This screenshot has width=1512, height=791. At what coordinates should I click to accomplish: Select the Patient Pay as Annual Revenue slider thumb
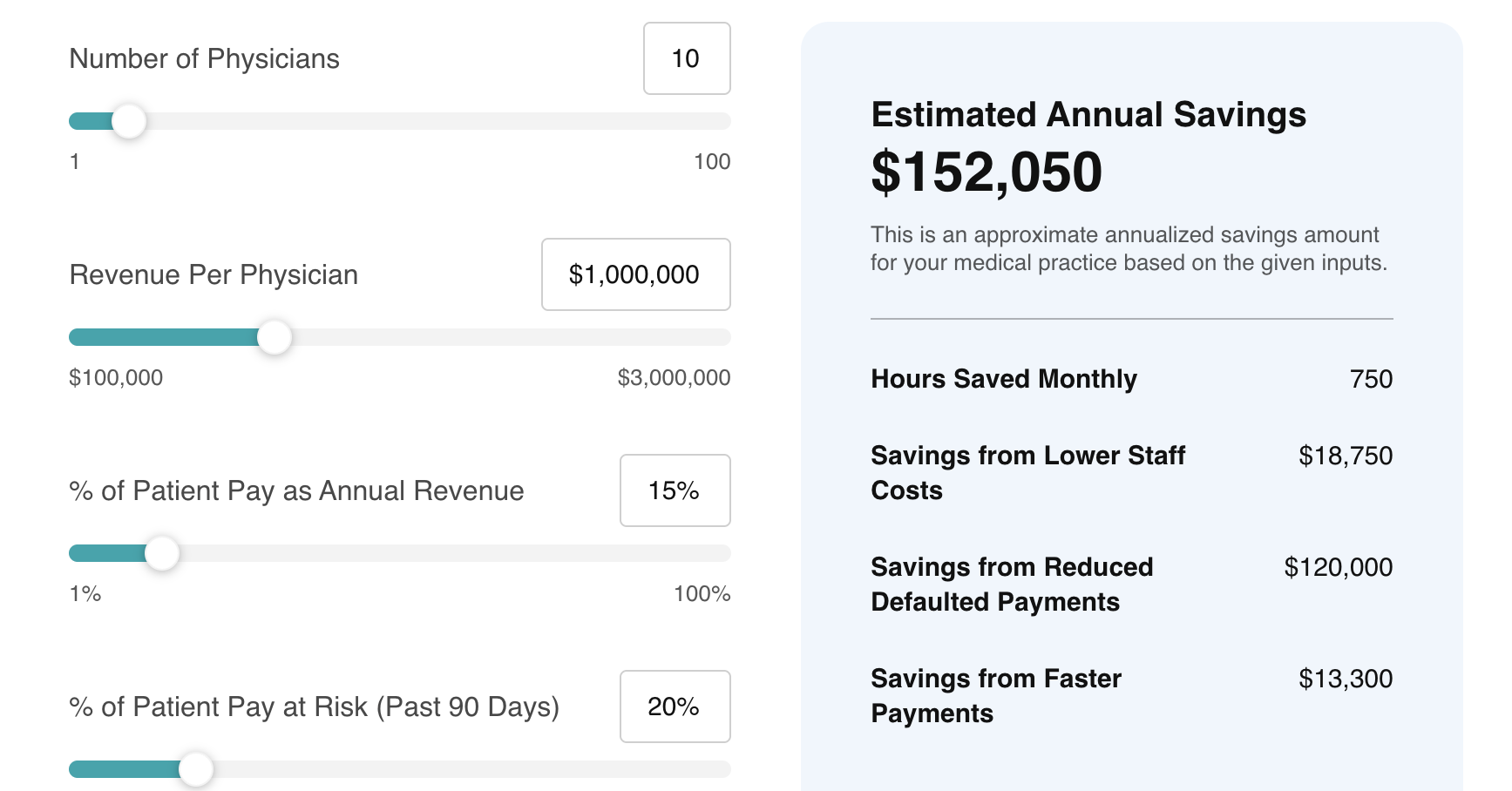(x=162, y=552)
